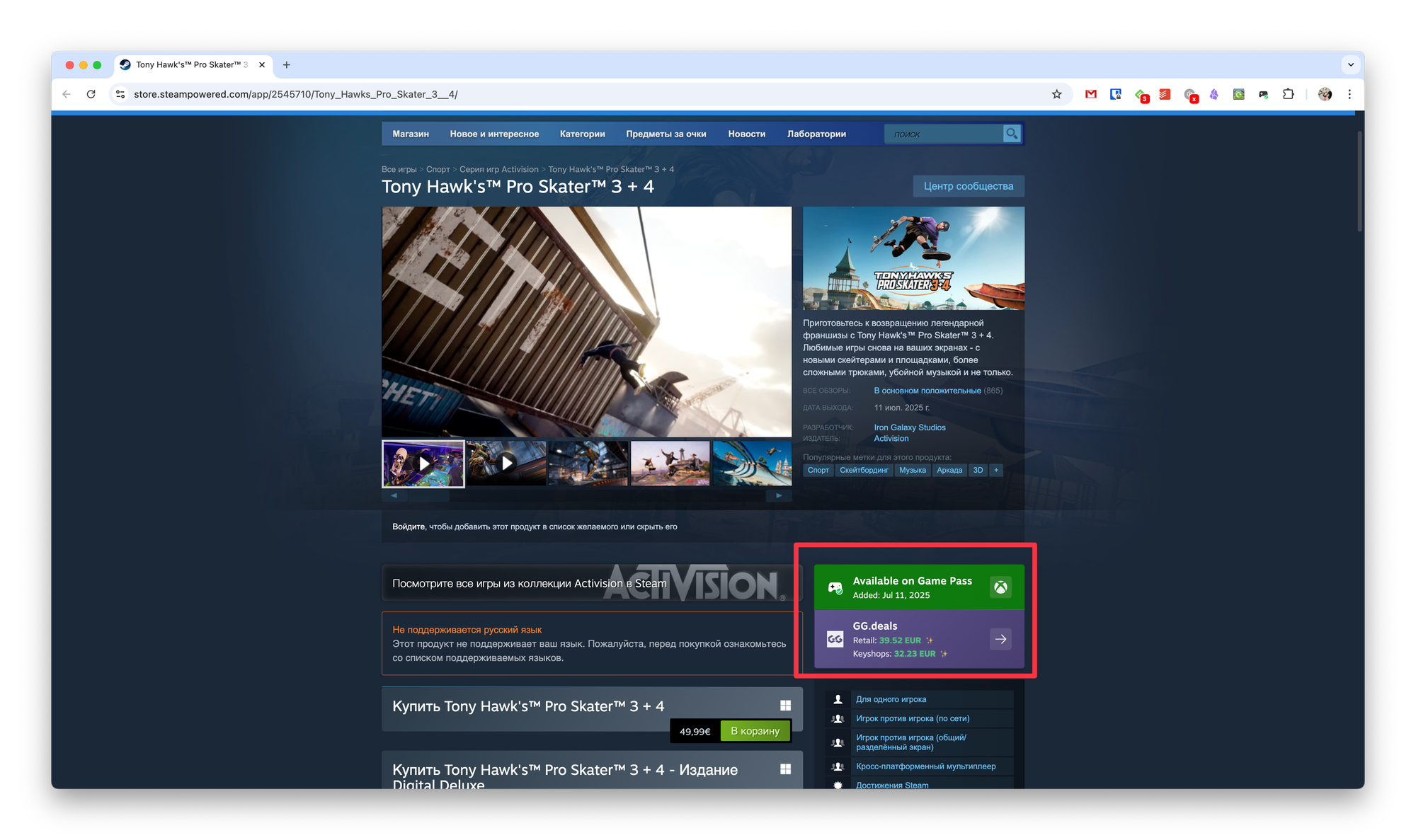
Task: Click the Xbox logo on Game Pass banner
Action: coord(1000,587)
